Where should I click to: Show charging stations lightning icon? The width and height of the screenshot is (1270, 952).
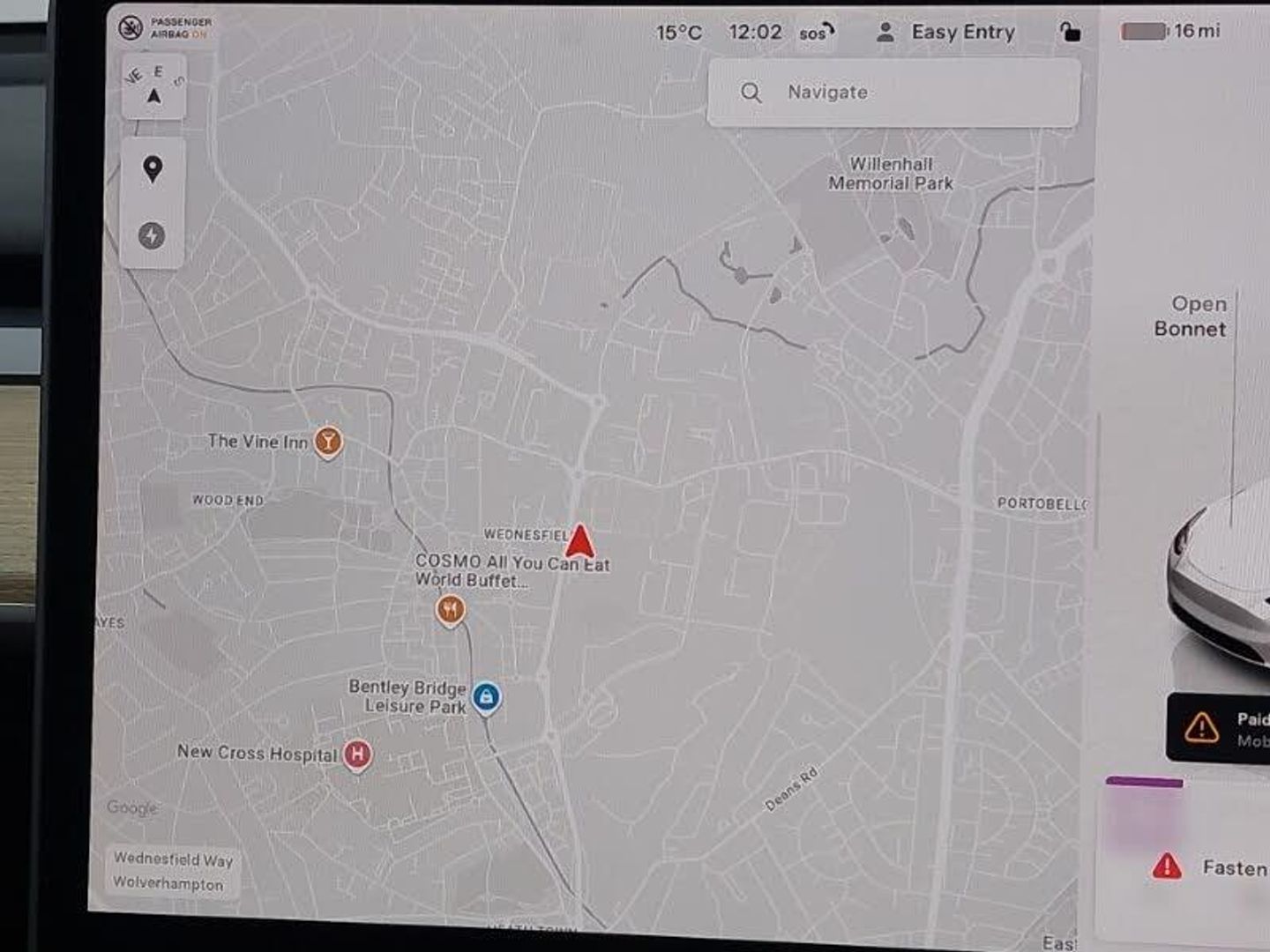tap(152, 235)
